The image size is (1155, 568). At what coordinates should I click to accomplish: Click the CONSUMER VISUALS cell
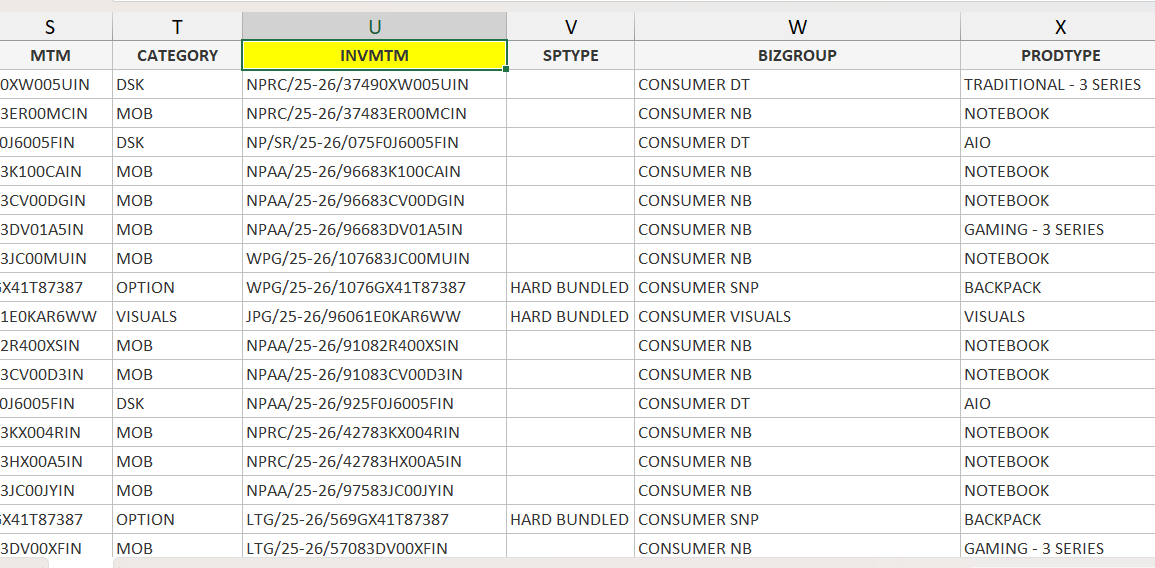pos(714,317)
